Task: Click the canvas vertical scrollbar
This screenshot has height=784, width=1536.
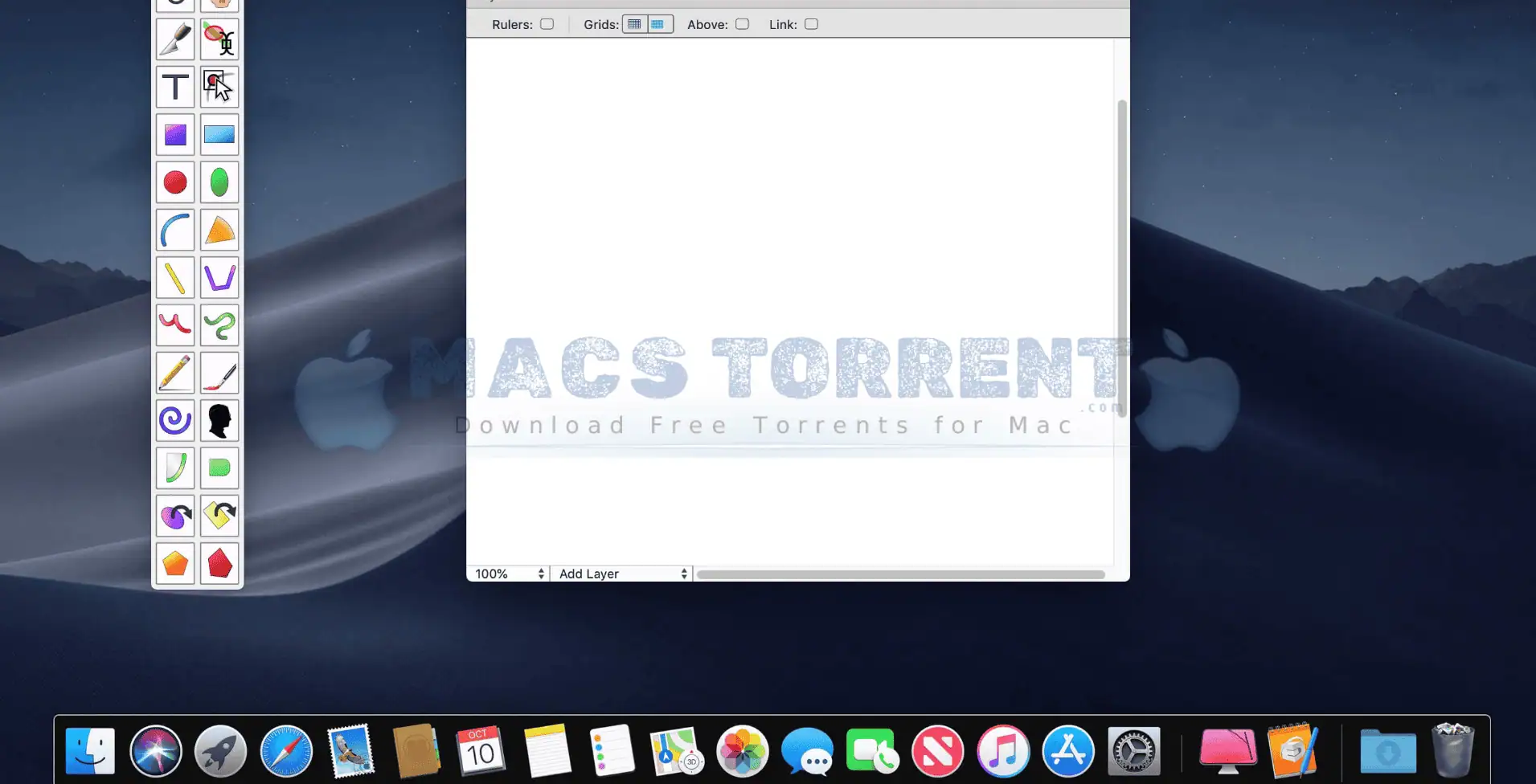Action: coord(1122,259)
